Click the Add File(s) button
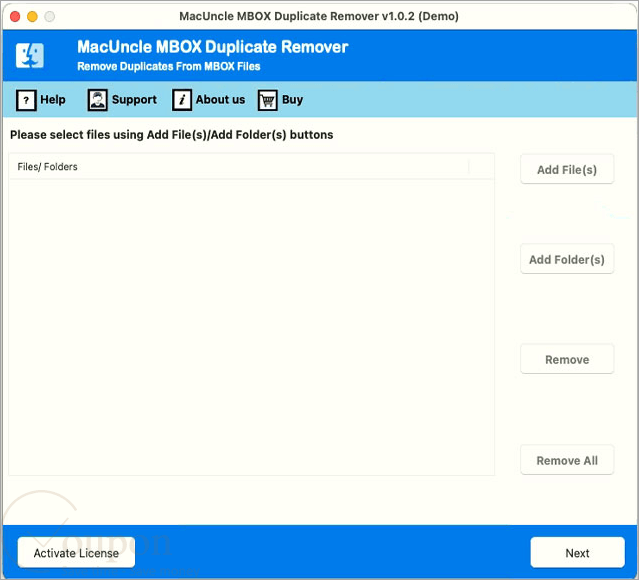This screenshot has height=580, width=639. pyautogui.click(x=567, y=169)
